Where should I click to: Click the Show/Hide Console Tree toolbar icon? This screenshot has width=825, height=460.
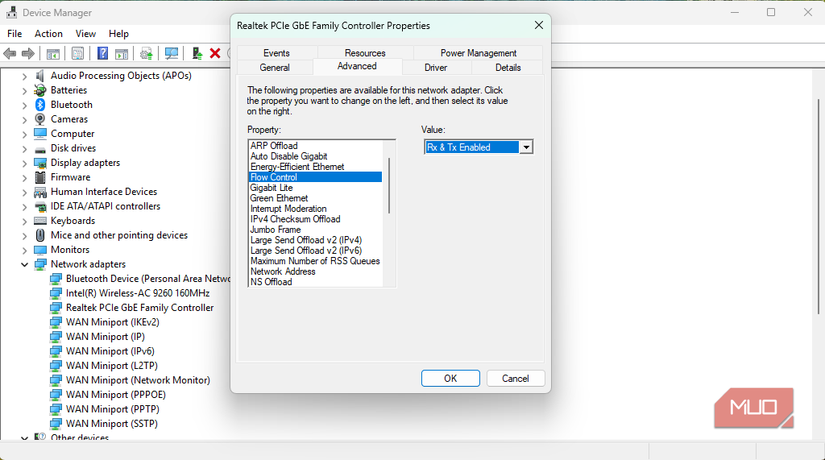[x=53, y=53]
